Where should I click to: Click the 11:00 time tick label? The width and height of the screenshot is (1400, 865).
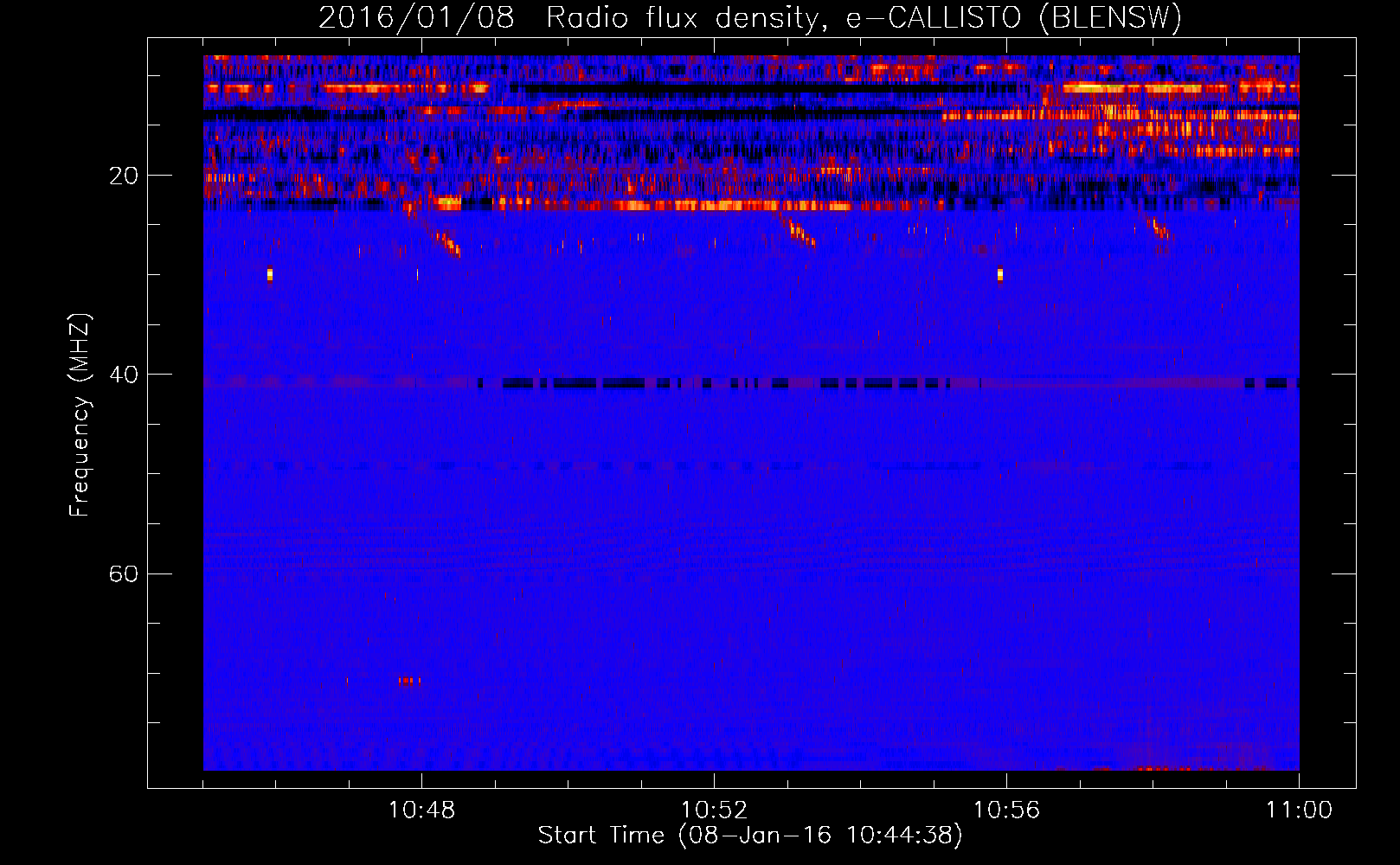click(1299, 811)
